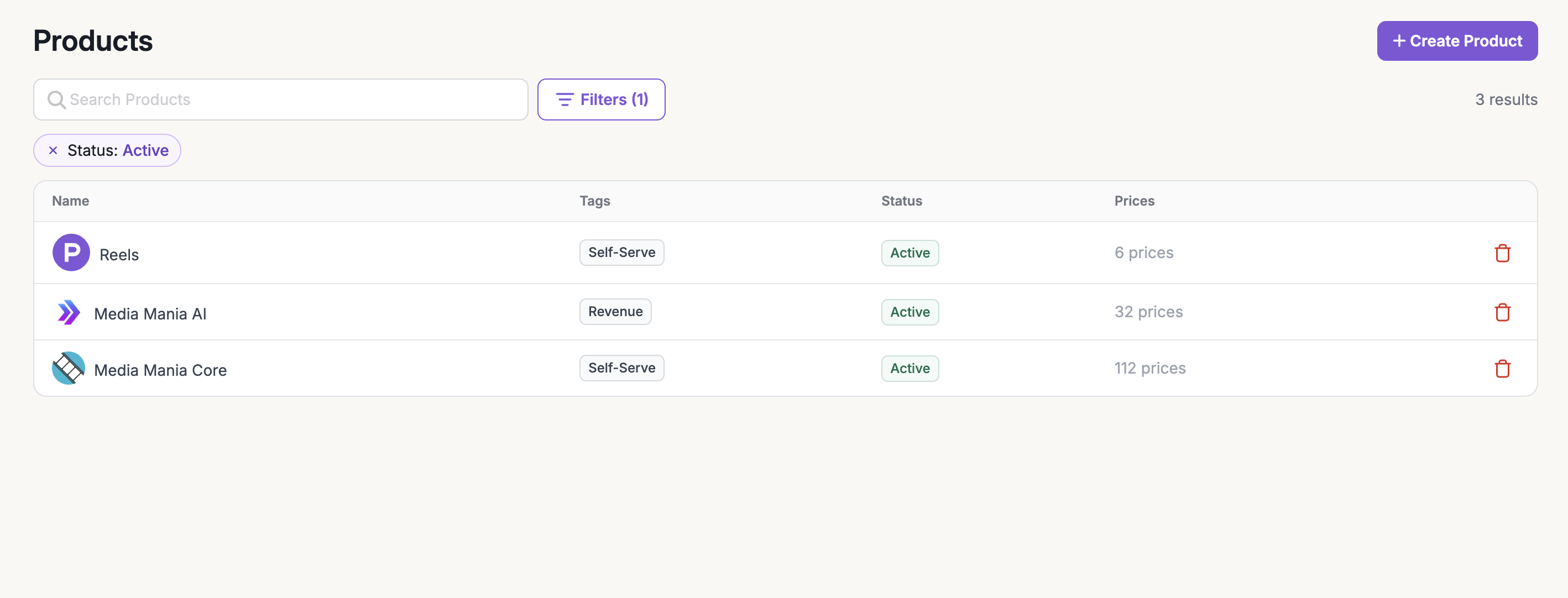
Task: Click the Media Mania Core film logo
Action: [x=68, y=368]
